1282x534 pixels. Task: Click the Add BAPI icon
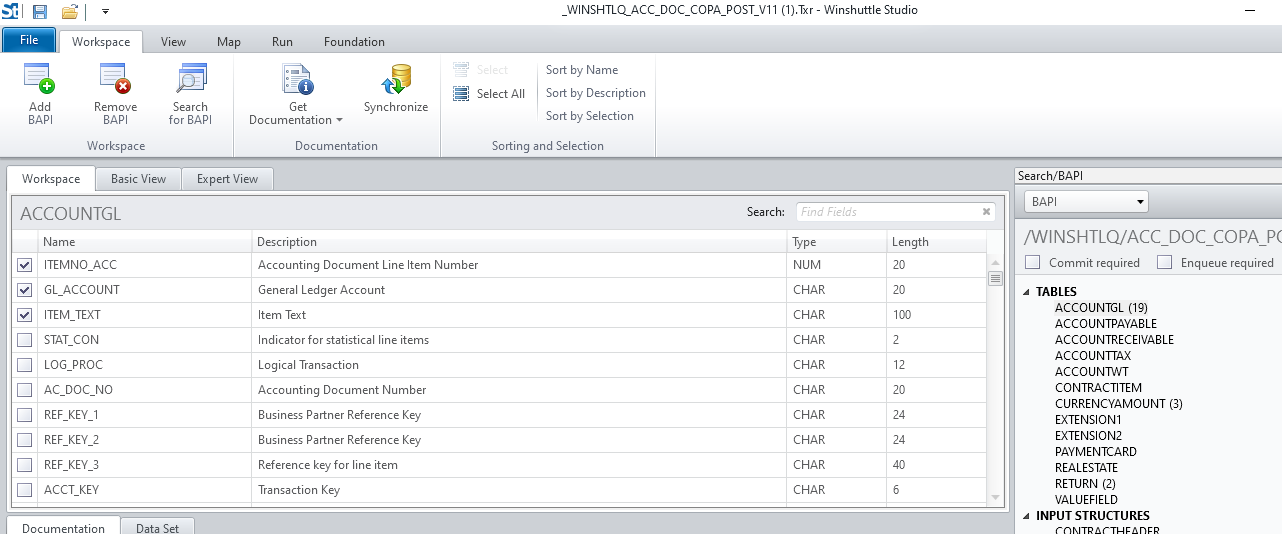tap(40, 79)
